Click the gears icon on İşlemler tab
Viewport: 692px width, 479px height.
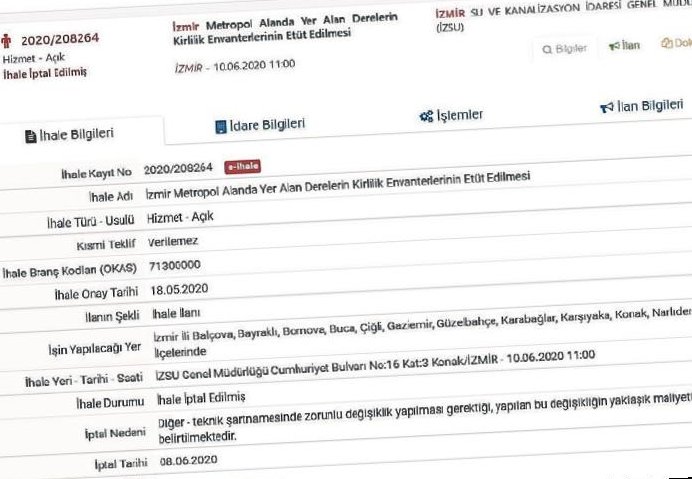click(x=425, y=116)
